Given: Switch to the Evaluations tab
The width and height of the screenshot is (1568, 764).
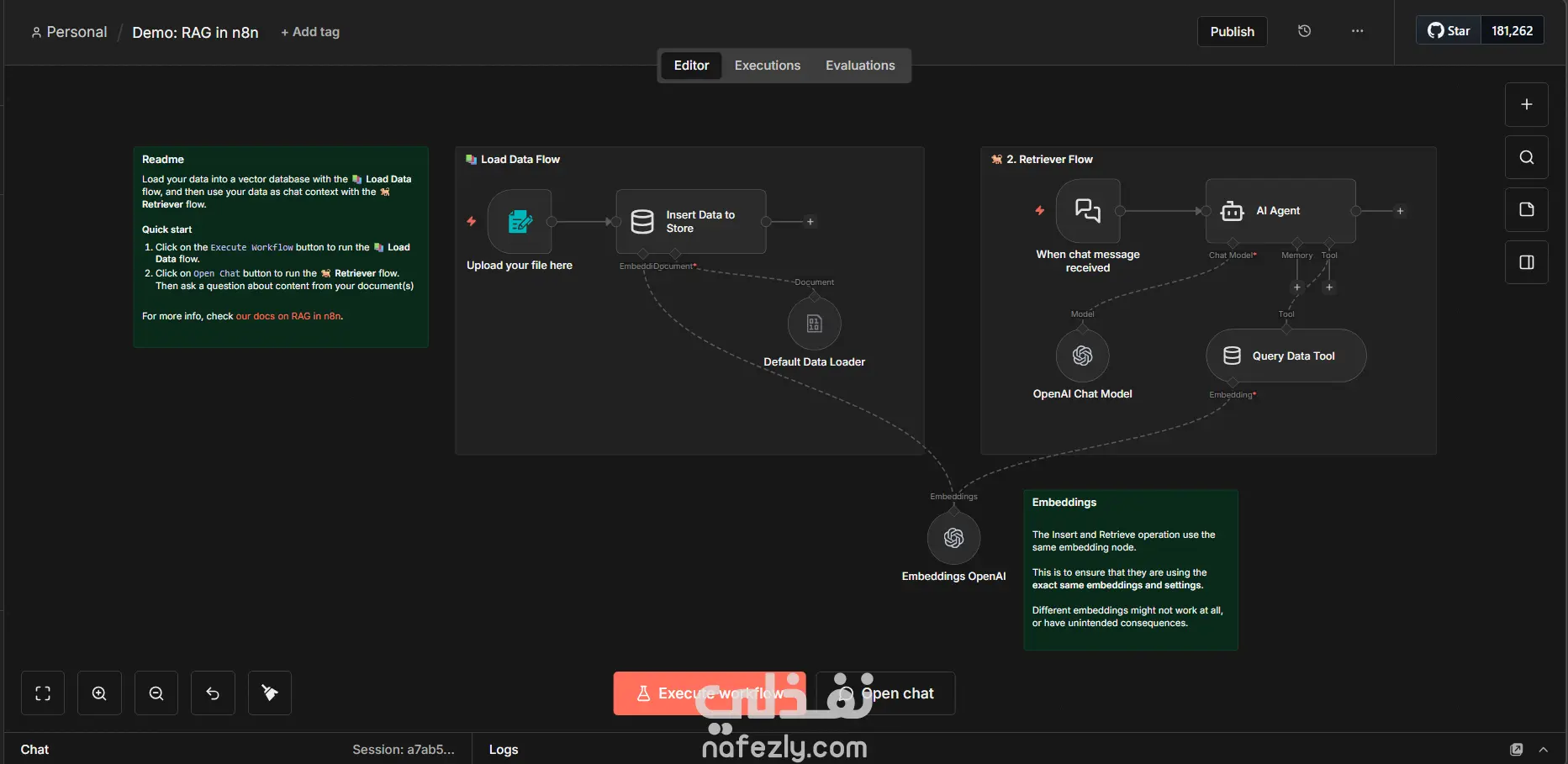Looking at the screenshot, I should tap(860, 66).
